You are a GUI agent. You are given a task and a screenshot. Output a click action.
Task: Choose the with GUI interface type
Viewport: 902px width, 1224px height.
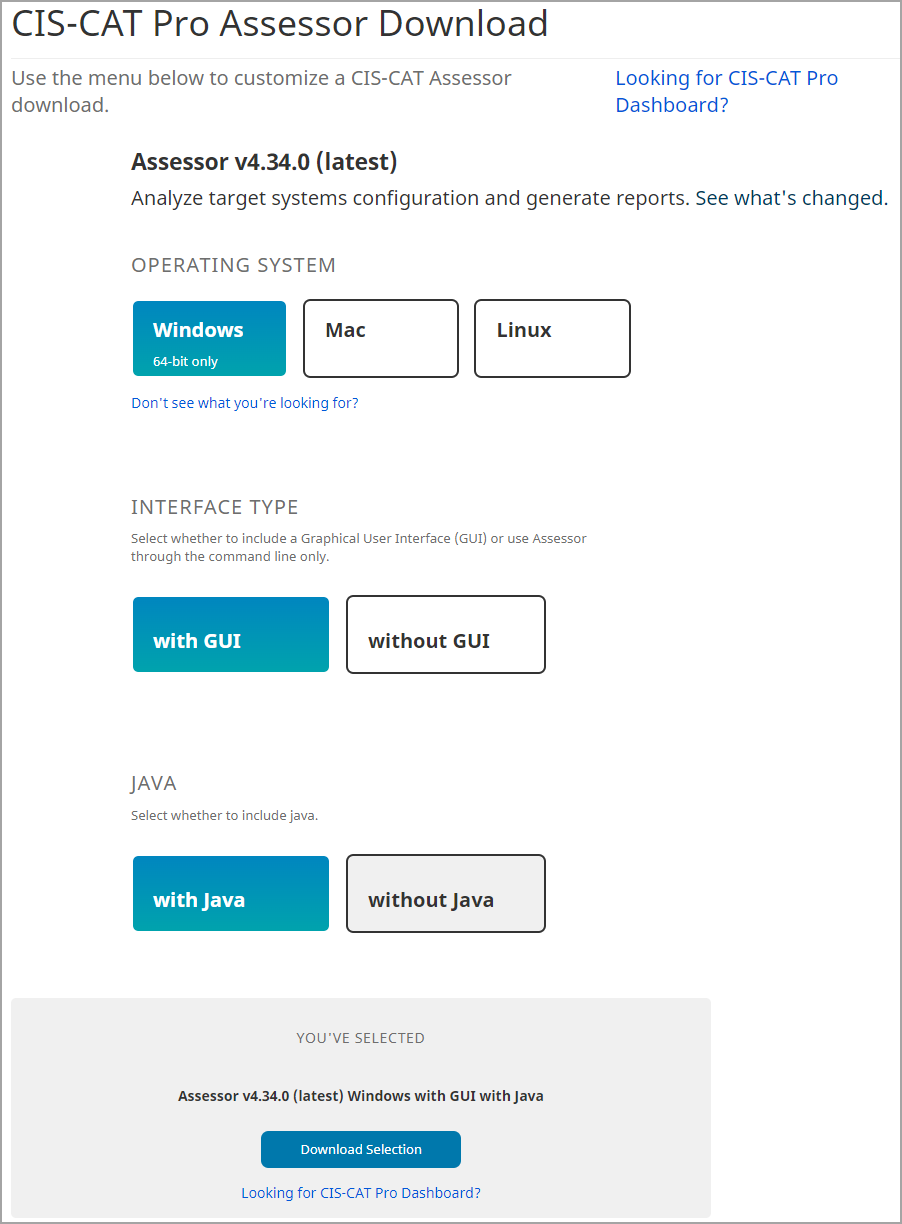coord(230,634)
